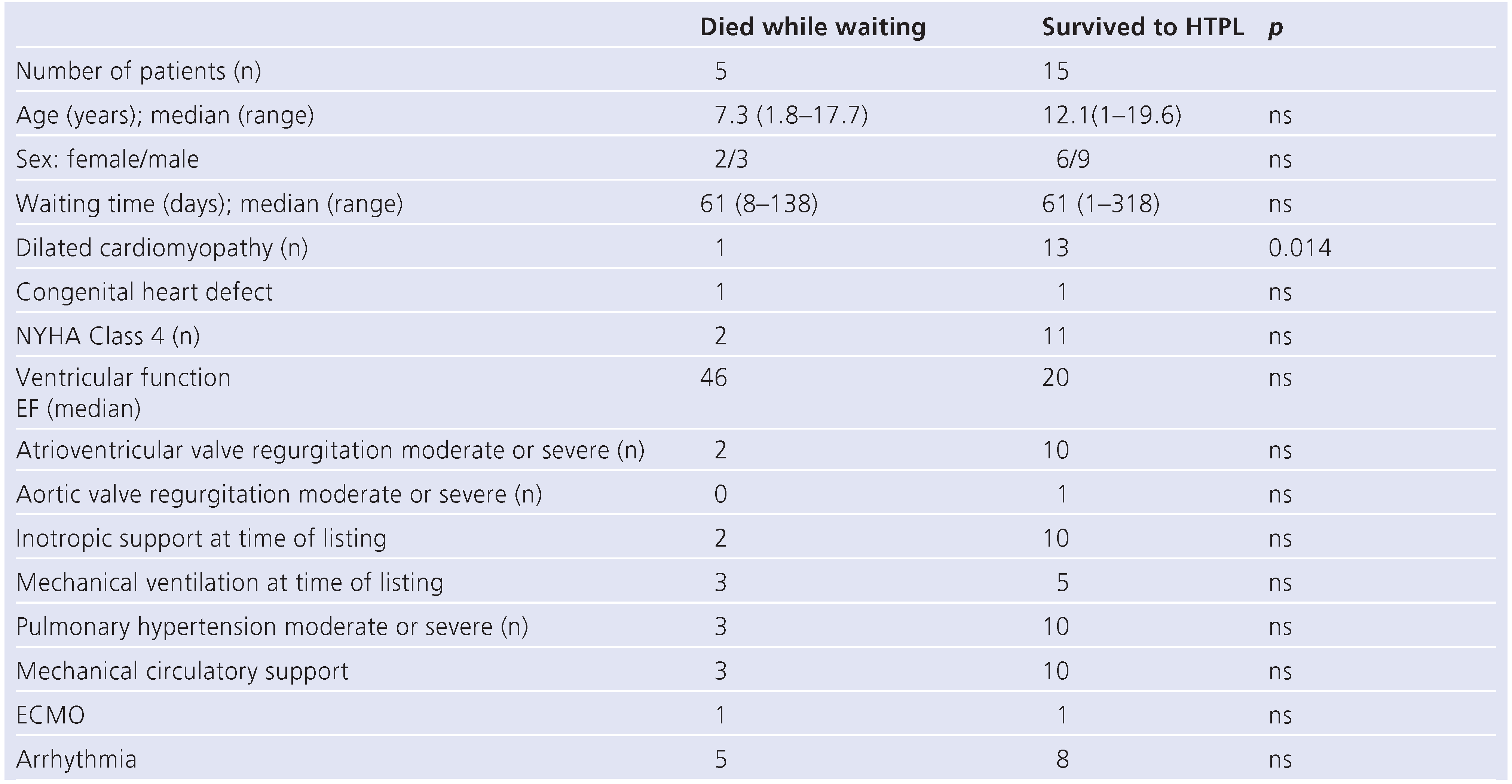The image size is (1512, 784).
Task: Select the 'Number of patients (n)' row label
Action: [x=138, y=71]
